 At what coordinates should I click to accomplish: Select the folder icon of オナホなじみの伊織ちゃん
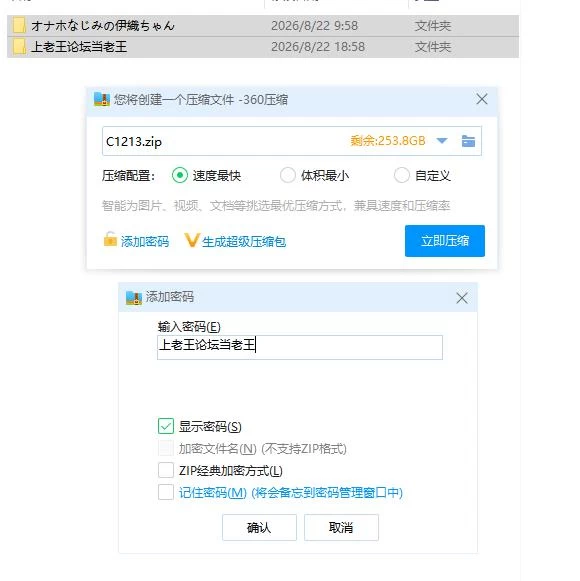click(19, 26)
